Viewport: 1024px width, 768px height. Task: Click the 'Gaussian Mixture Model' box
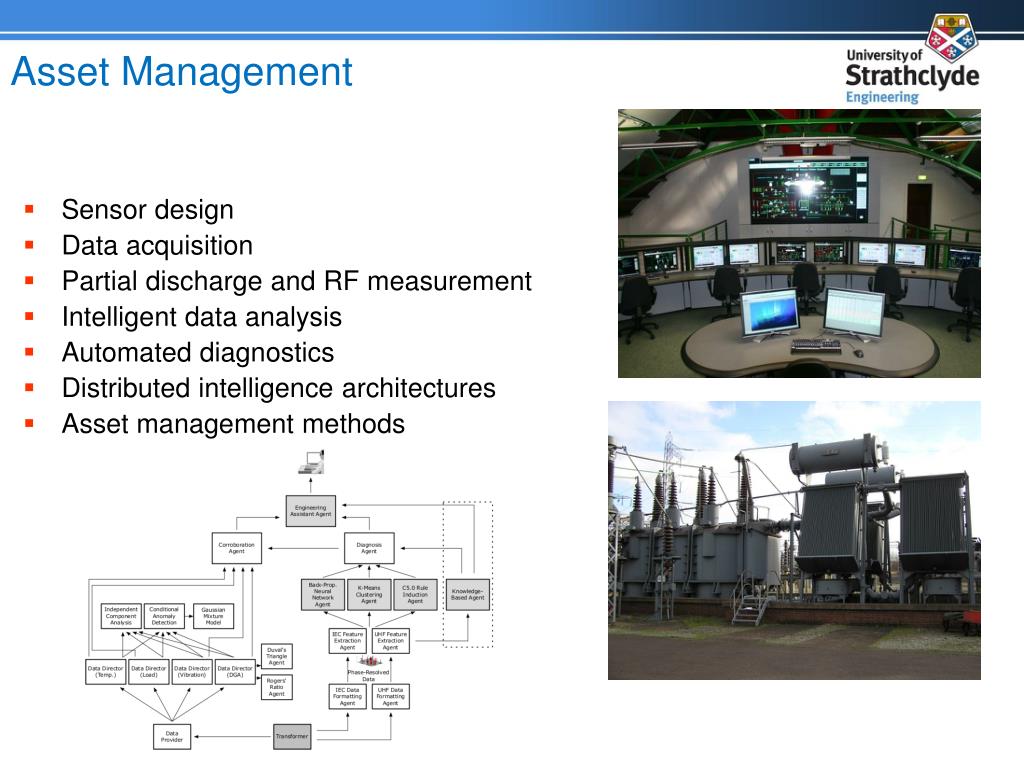coord(214,616)
